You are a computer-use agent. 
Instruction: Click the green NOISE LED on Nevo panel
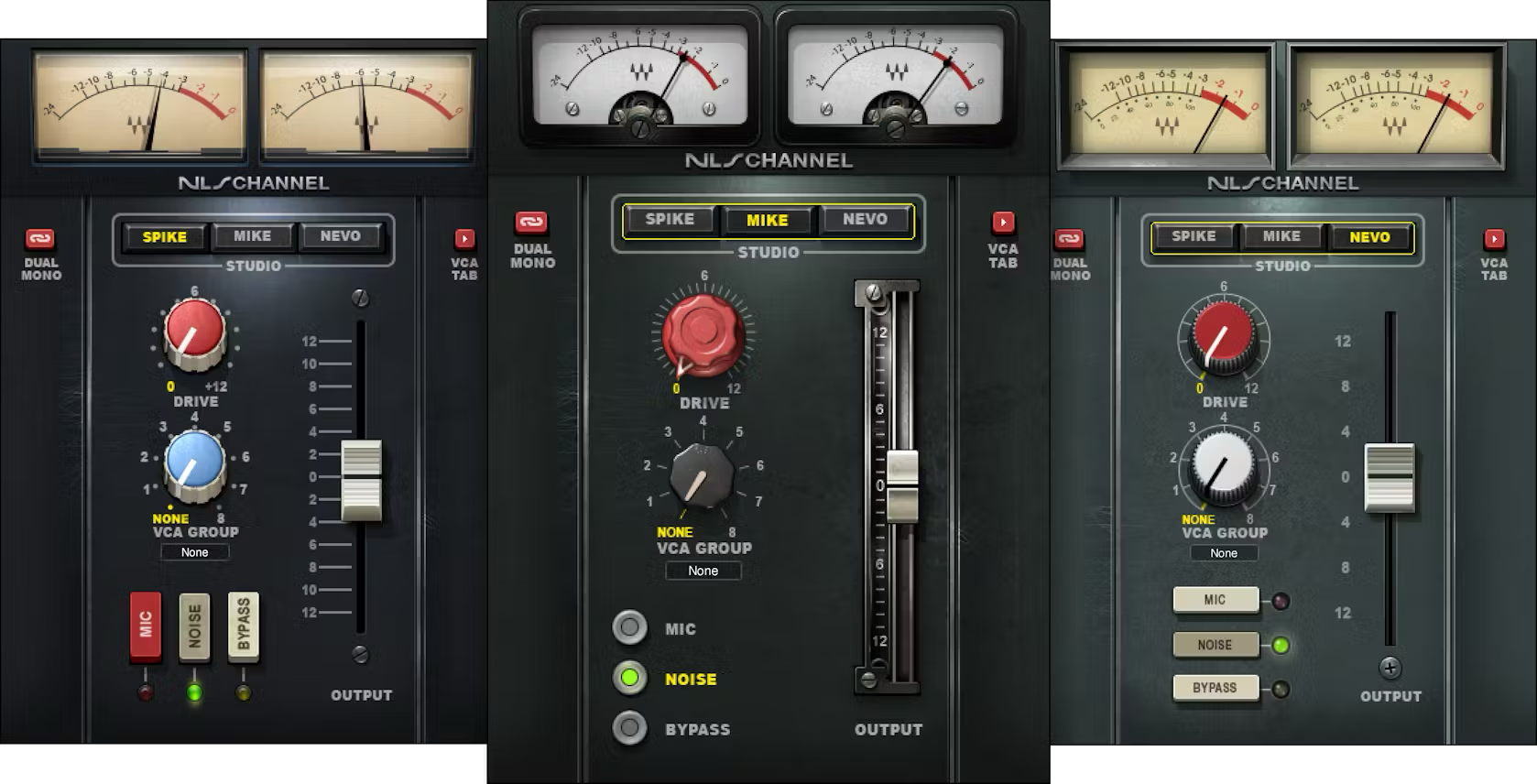(1281, 646)
